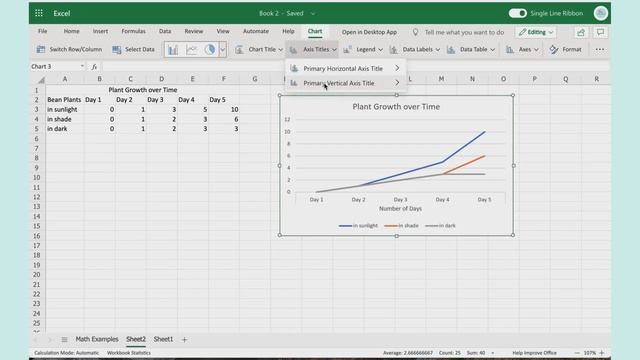640x360 pixels.
Task: Open the app launcher waffle icon
Action: pos(39,13)
